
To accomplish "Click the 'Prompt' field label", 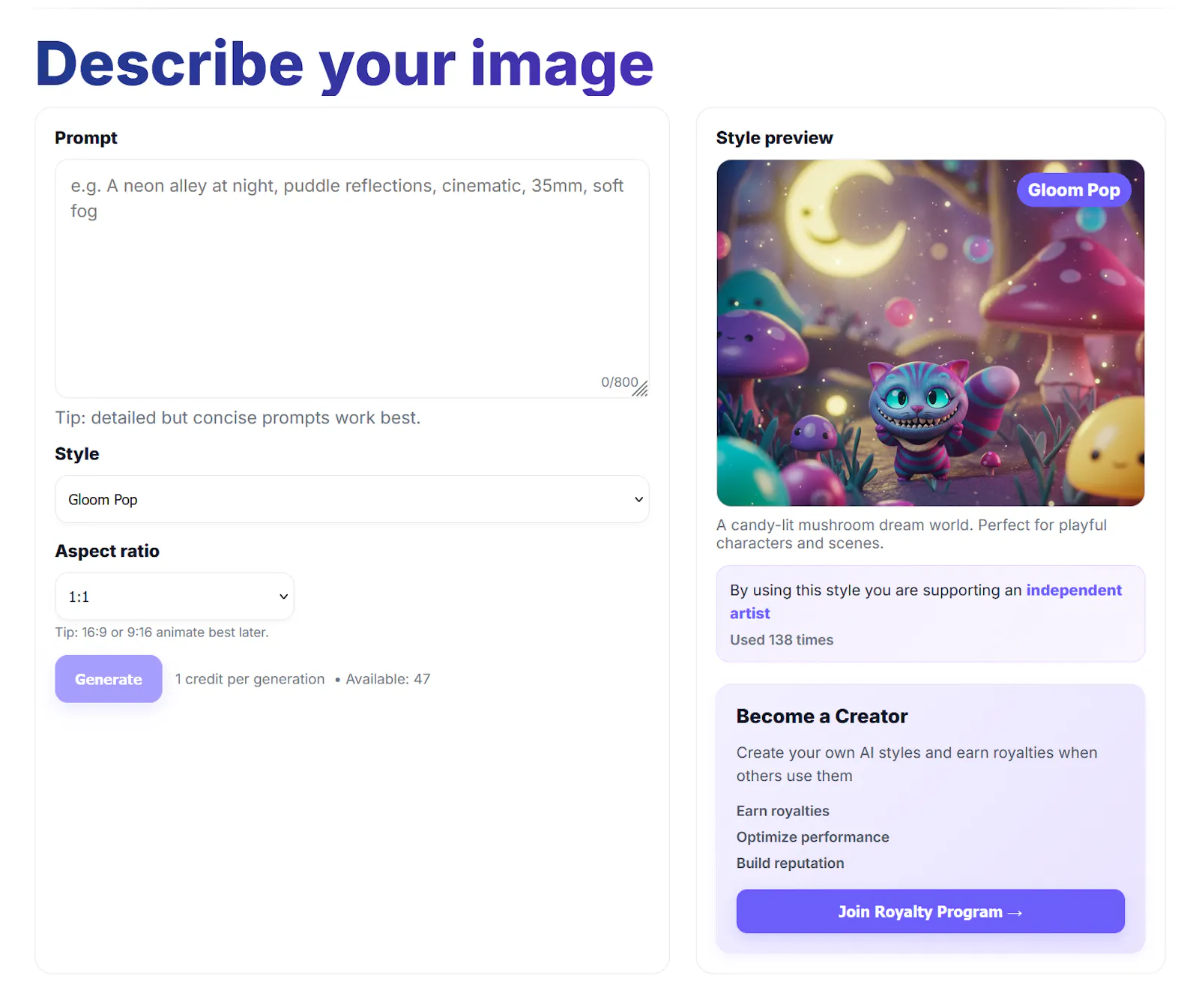I will [86, 138].
